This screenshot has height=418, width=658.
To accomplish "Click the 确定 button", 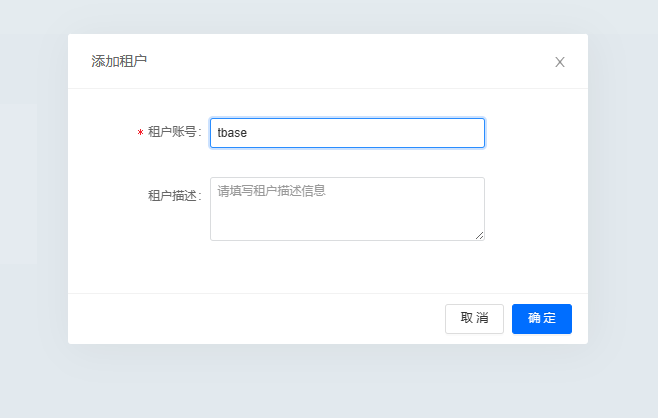I will pyautogui.click(x=541, y=318).
